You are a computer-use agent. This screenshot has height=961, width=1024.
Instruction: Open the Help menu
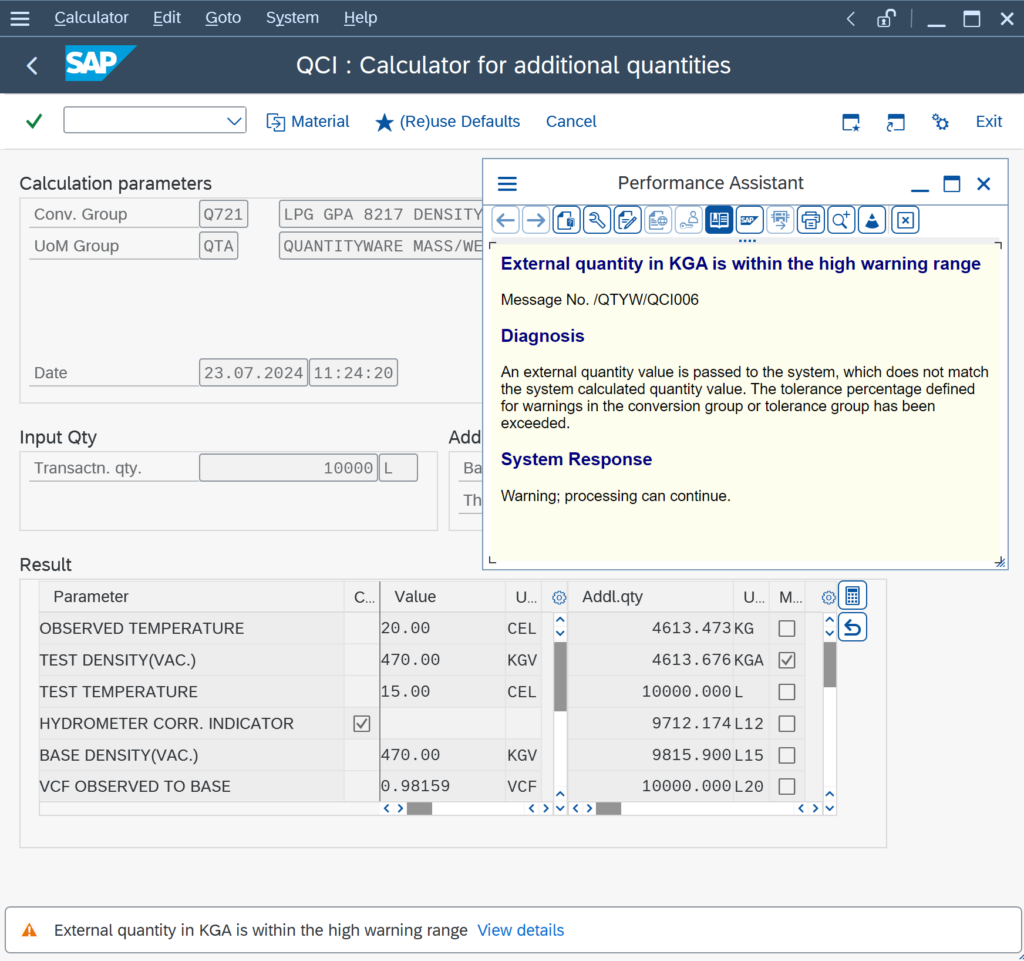tap(360, 18)
